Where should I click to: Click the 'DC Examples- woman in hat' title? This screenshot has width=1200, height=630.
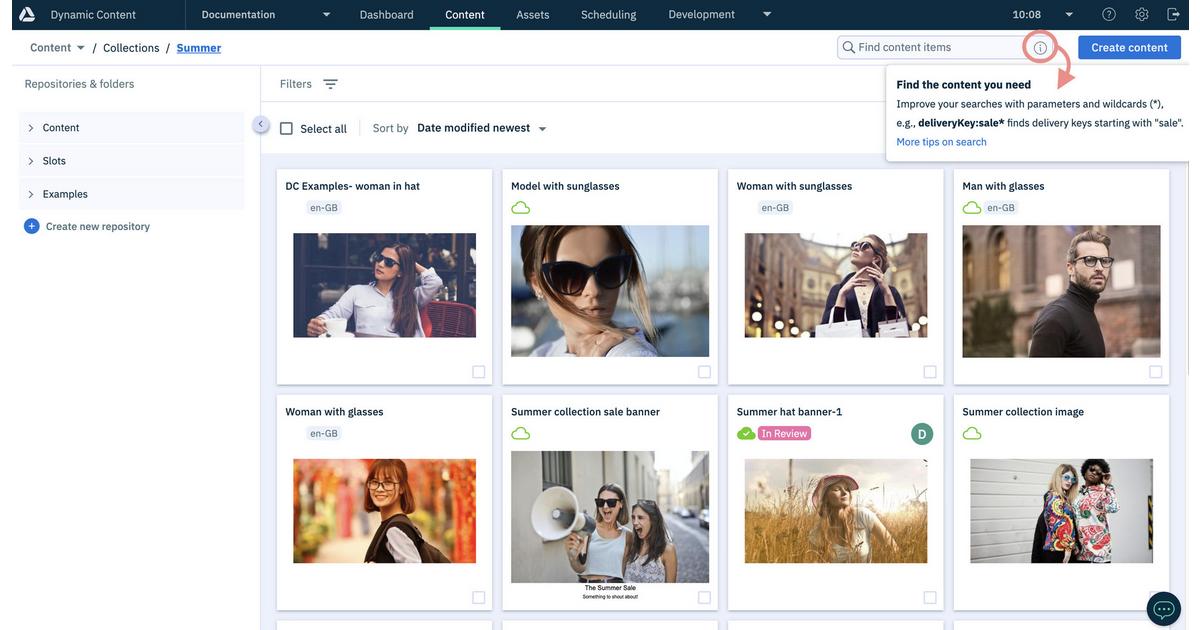pyautogui.click(x=353, y=186)
